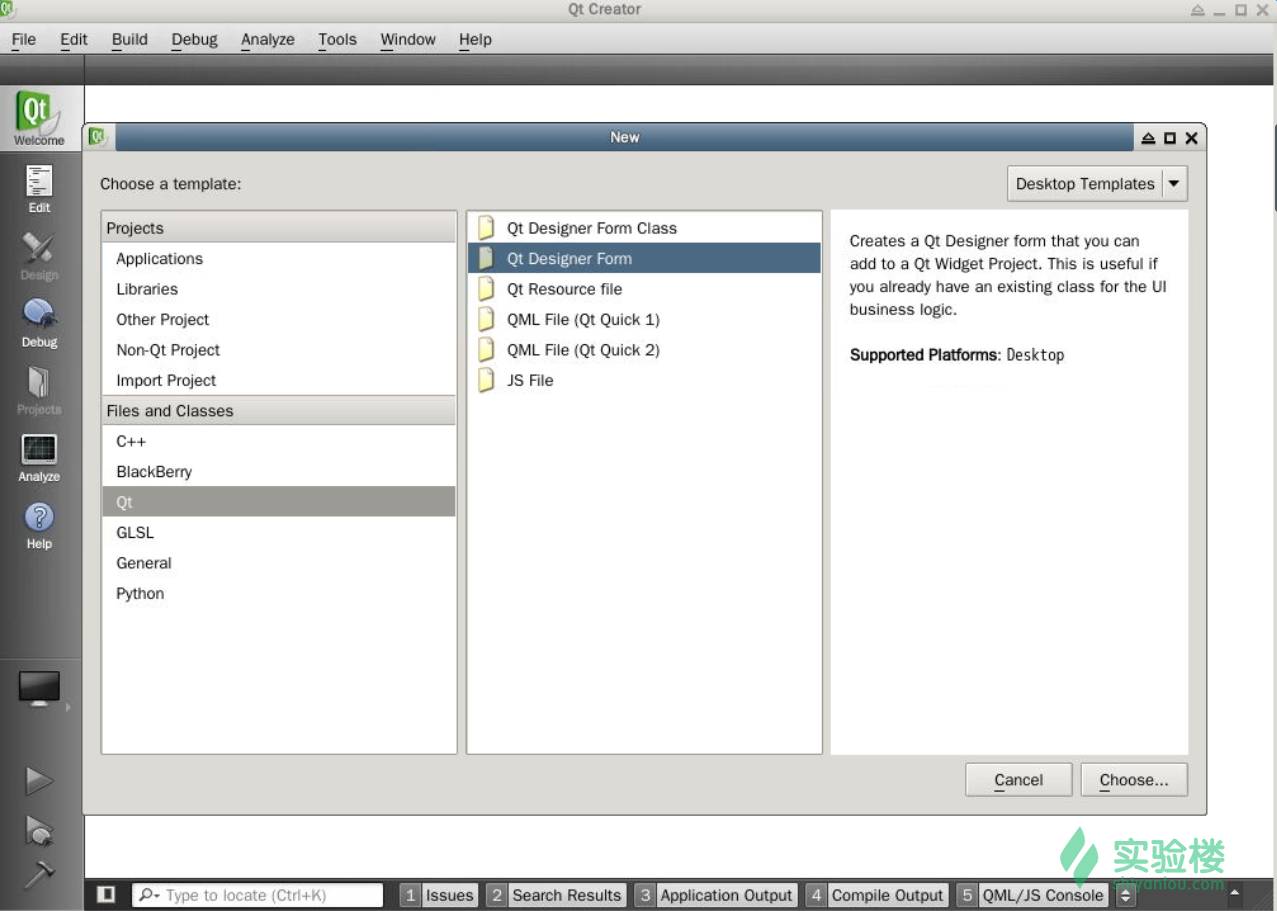Select Import Project category
Image resolution: width=1277 pixels, height=911 pixels.
pyautogui.click(x=279, y=381)
